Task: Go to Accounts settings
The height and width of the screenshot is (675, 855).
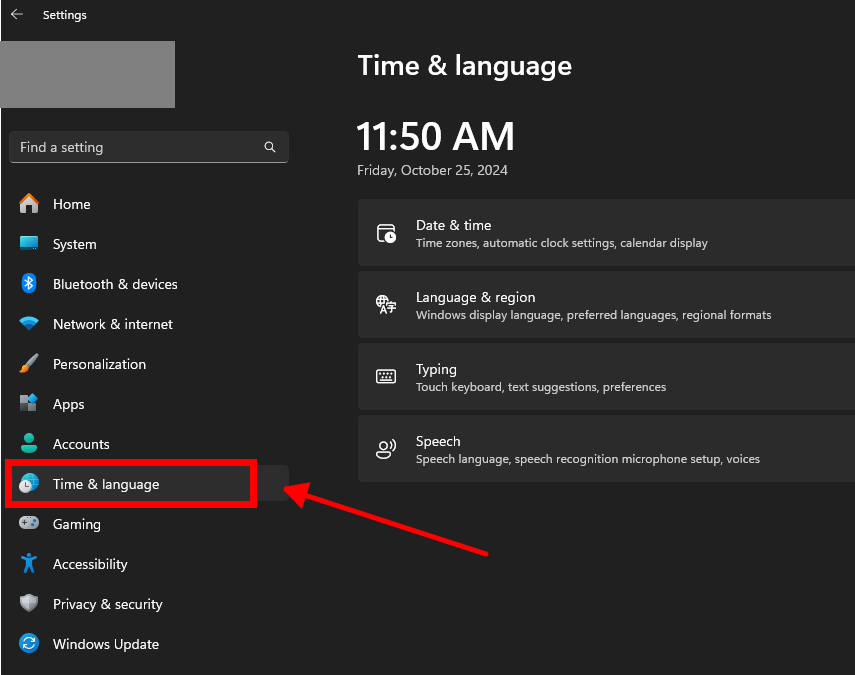Action: click(x=81, y=444)
